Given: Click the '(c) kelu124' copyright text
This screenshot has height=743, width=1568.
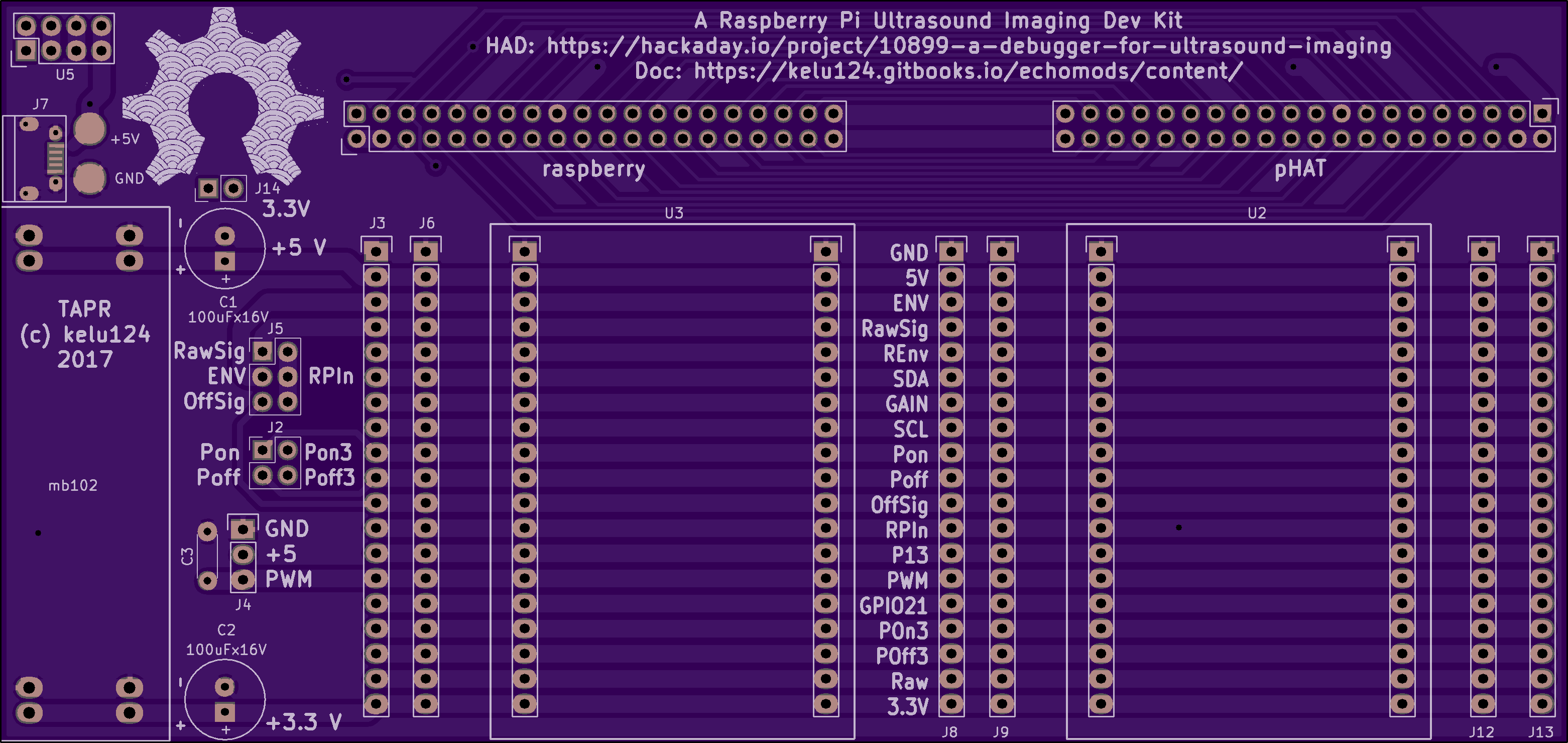Looking at the screenshot, I should 85,335.
